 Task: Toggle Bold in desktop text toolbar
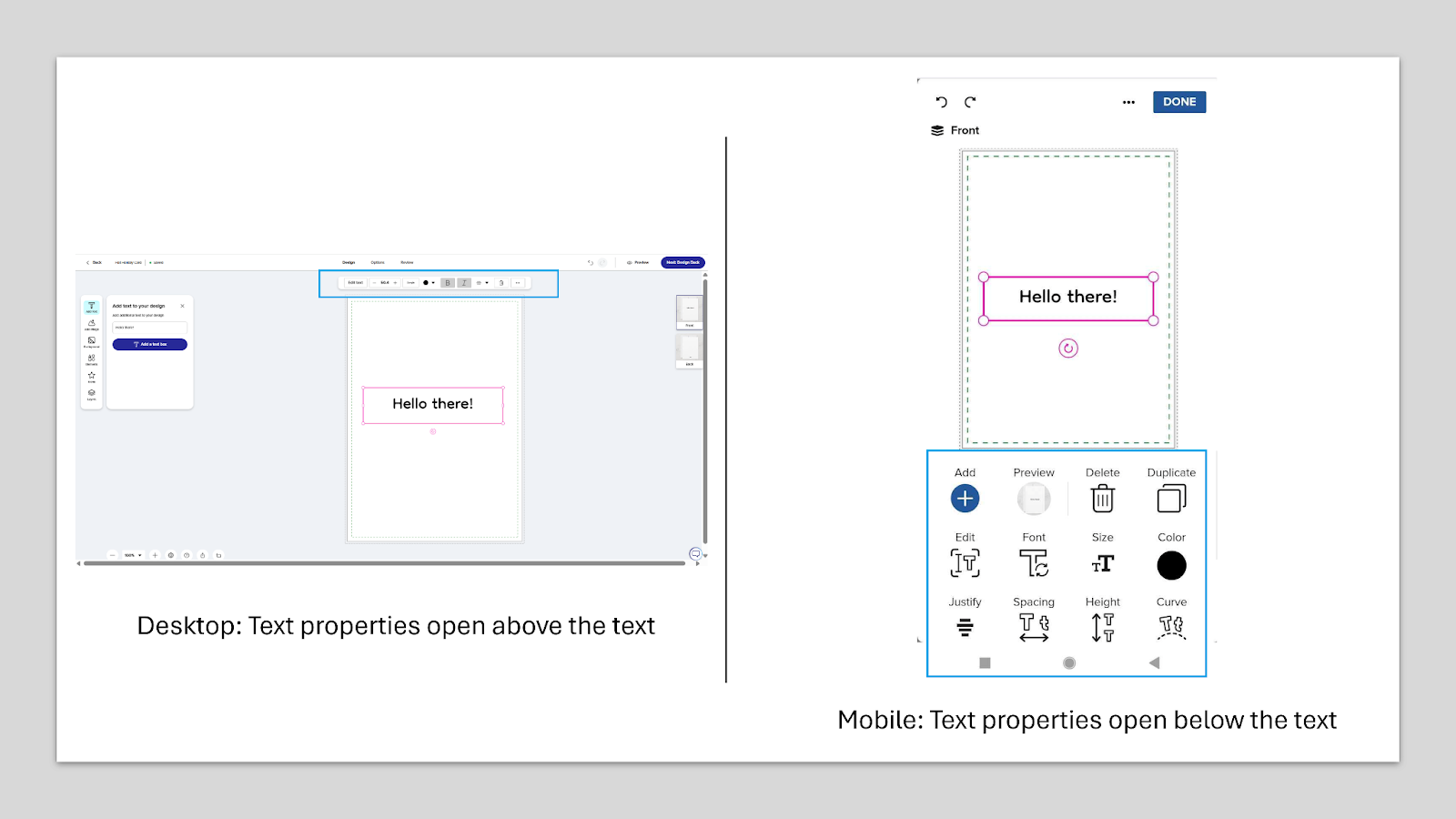tap(448, 283)
